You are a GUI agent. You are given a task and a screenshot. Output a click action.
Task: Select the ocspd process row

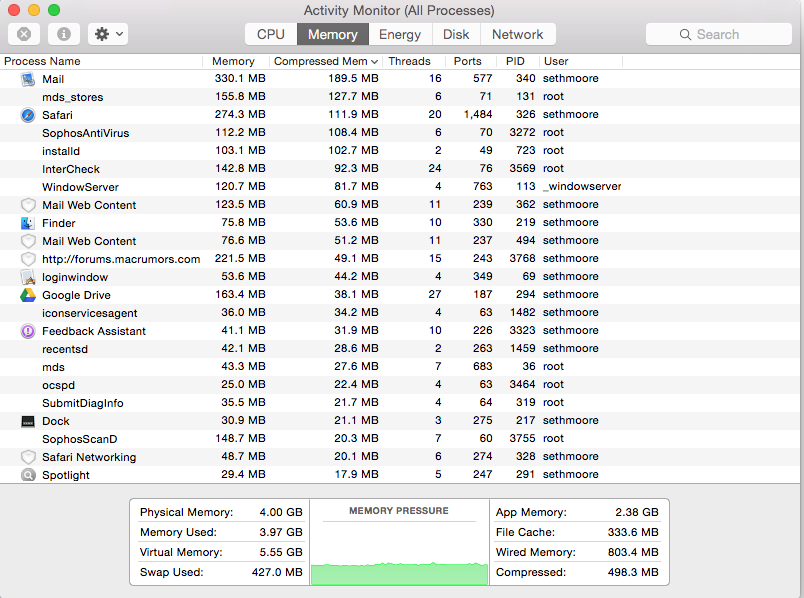pos(400,385)
